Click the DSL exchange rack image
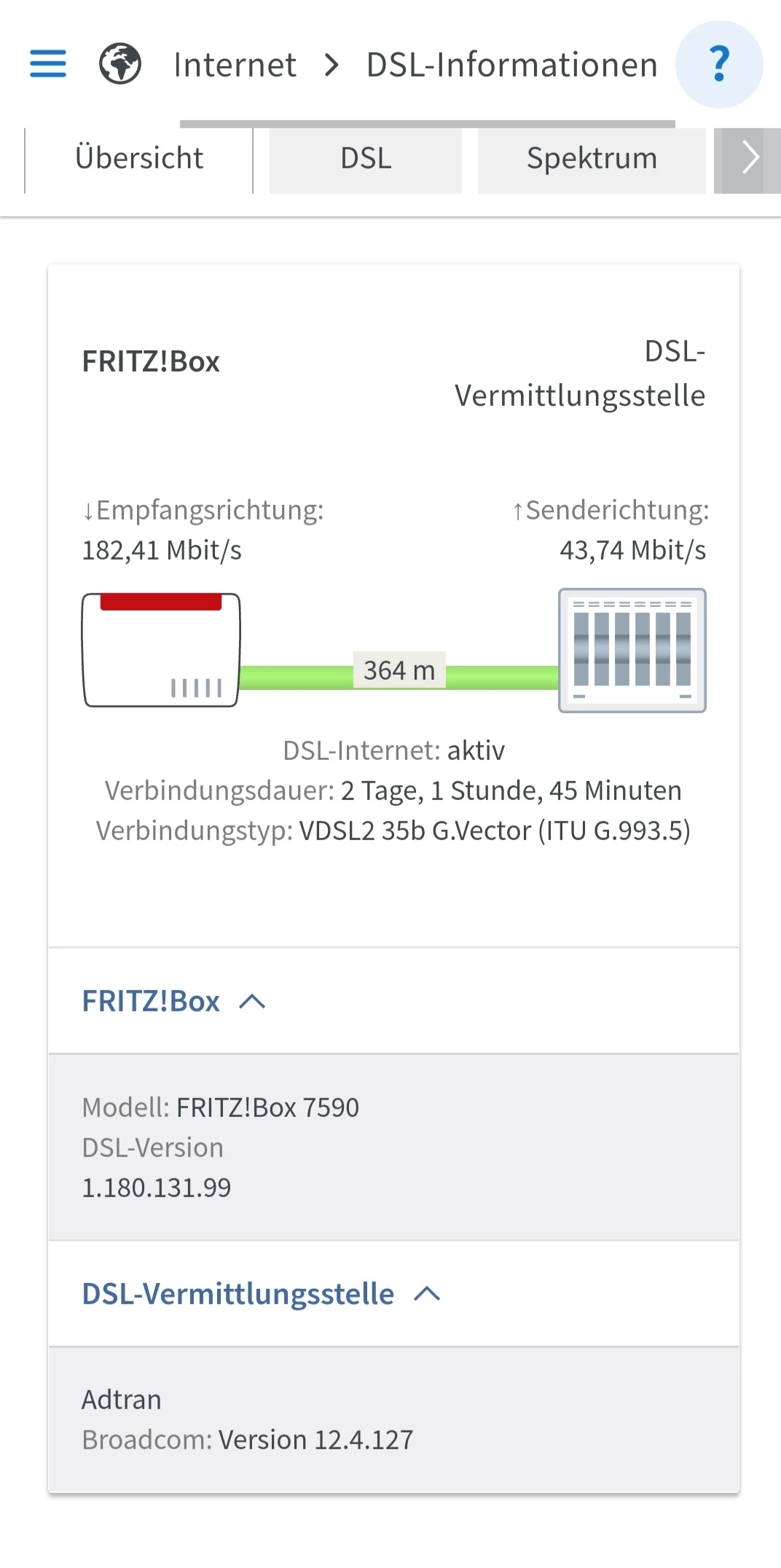Image resolution: width=781 pixels, height=1568 pixels. [632, 650]
